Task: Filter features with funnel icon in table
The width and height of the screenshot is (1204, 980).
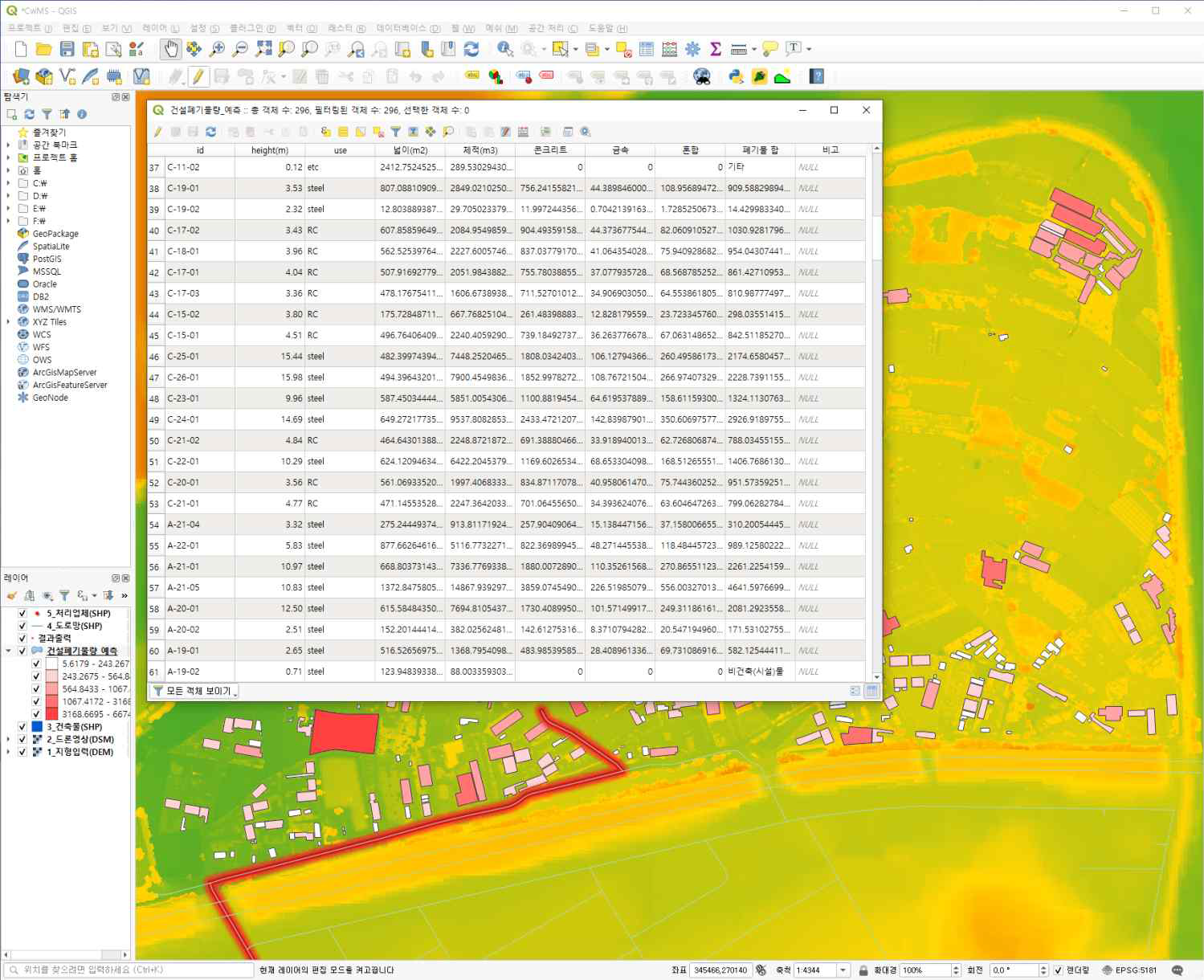Action: [x=396, y=132]
